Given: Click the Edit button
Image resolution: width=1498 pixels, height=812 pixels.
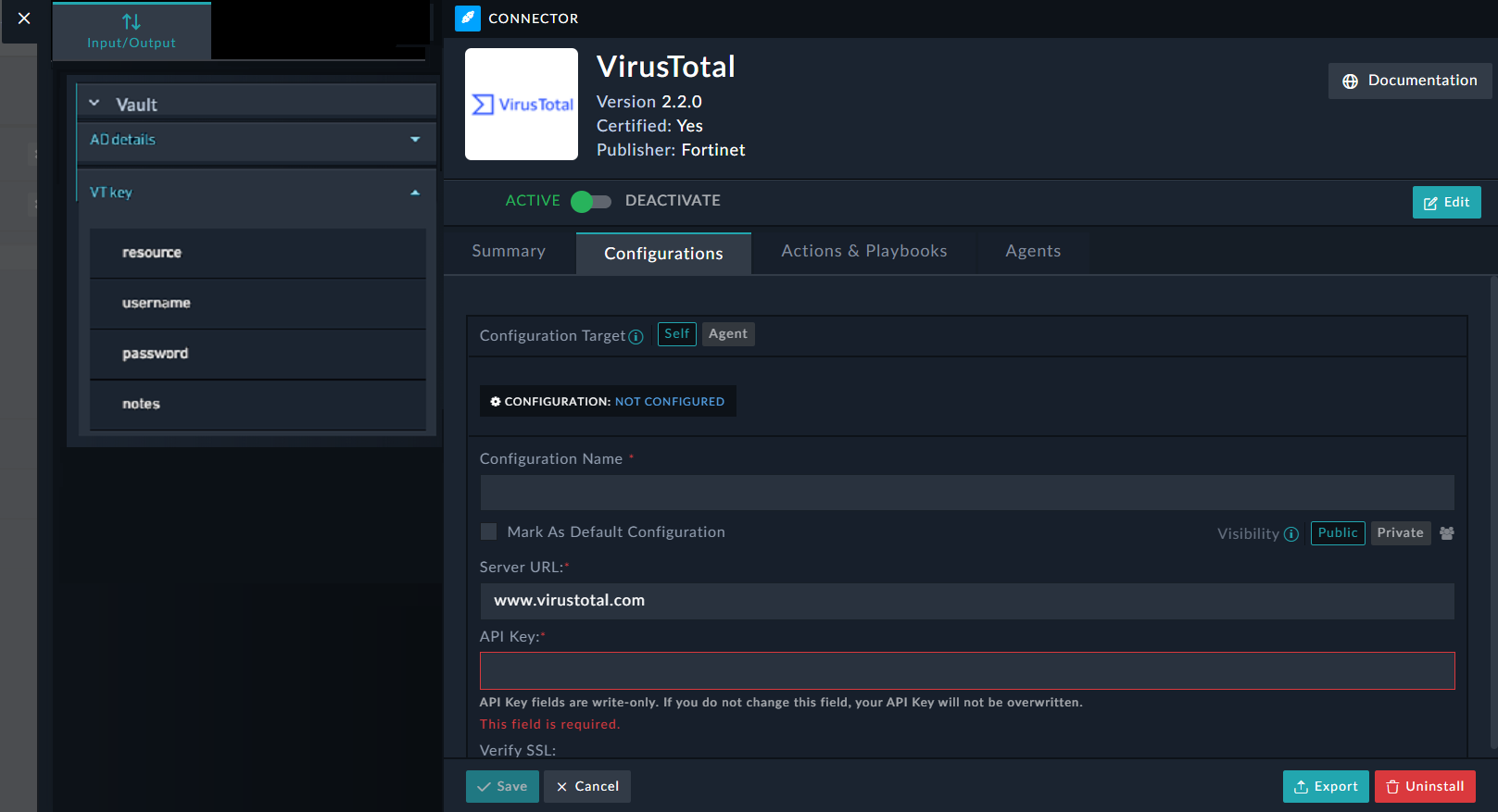Looking at the screenshot, I should coord(1446,203).
